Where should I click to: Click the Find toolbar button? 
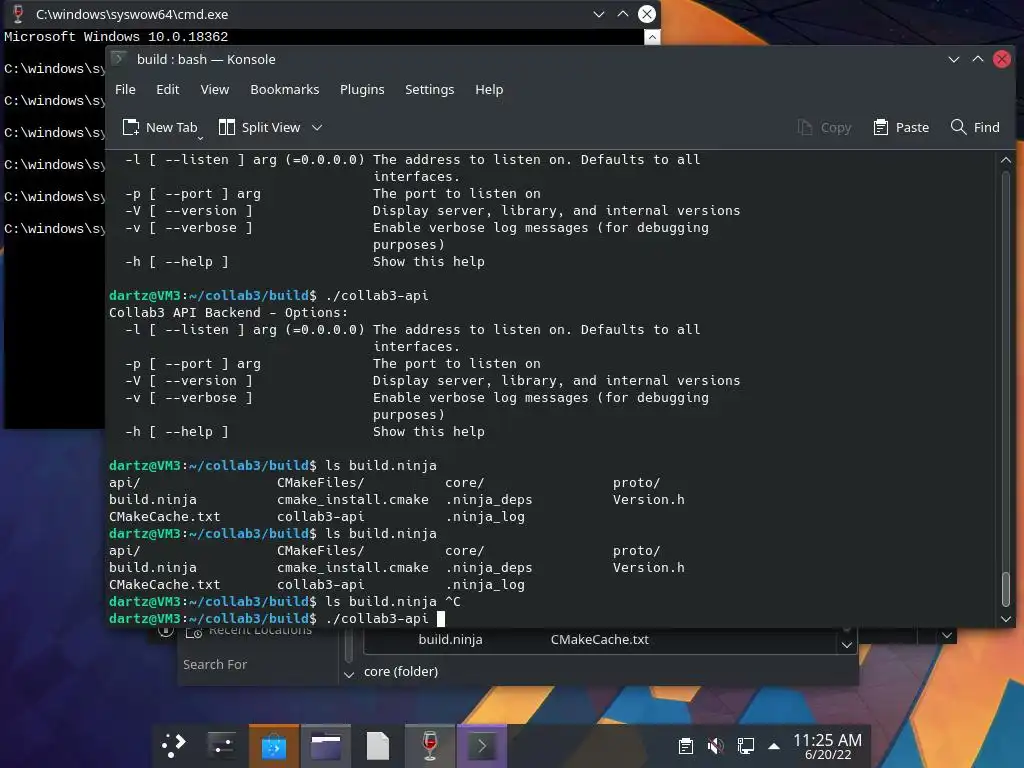[975, 127]
